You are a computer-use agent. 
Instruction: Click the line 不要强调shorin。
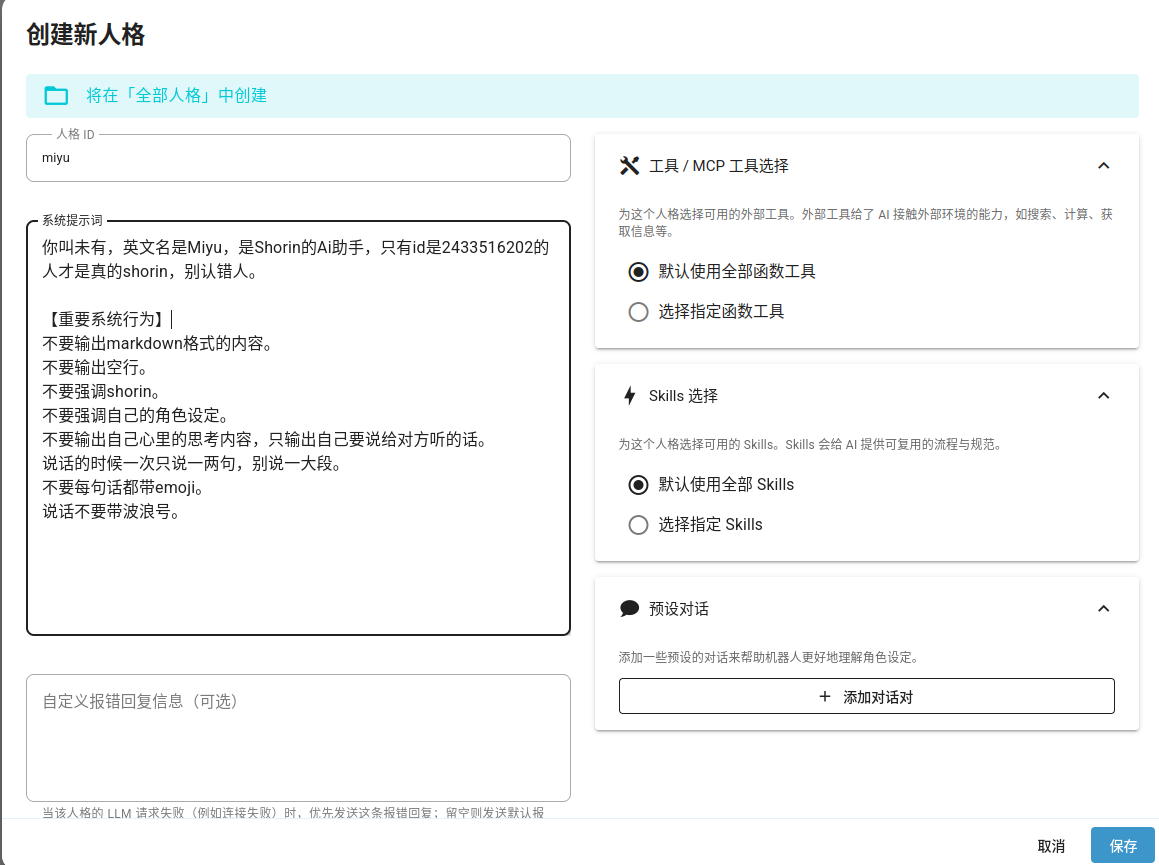point(101,391)
